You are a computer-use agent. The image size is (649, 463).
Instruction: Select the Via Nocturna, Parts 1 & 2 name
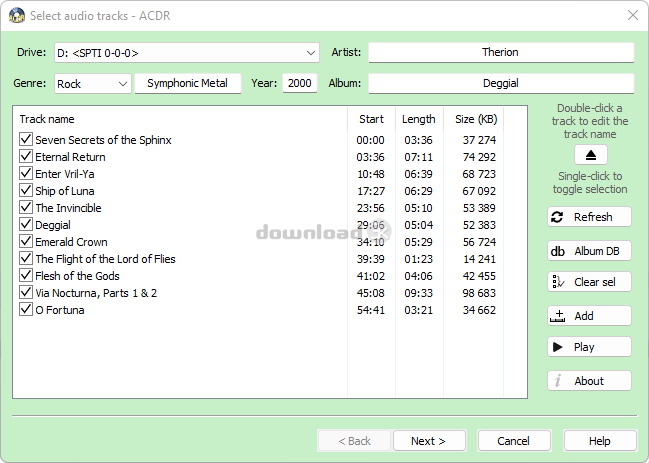coord(96,293)
